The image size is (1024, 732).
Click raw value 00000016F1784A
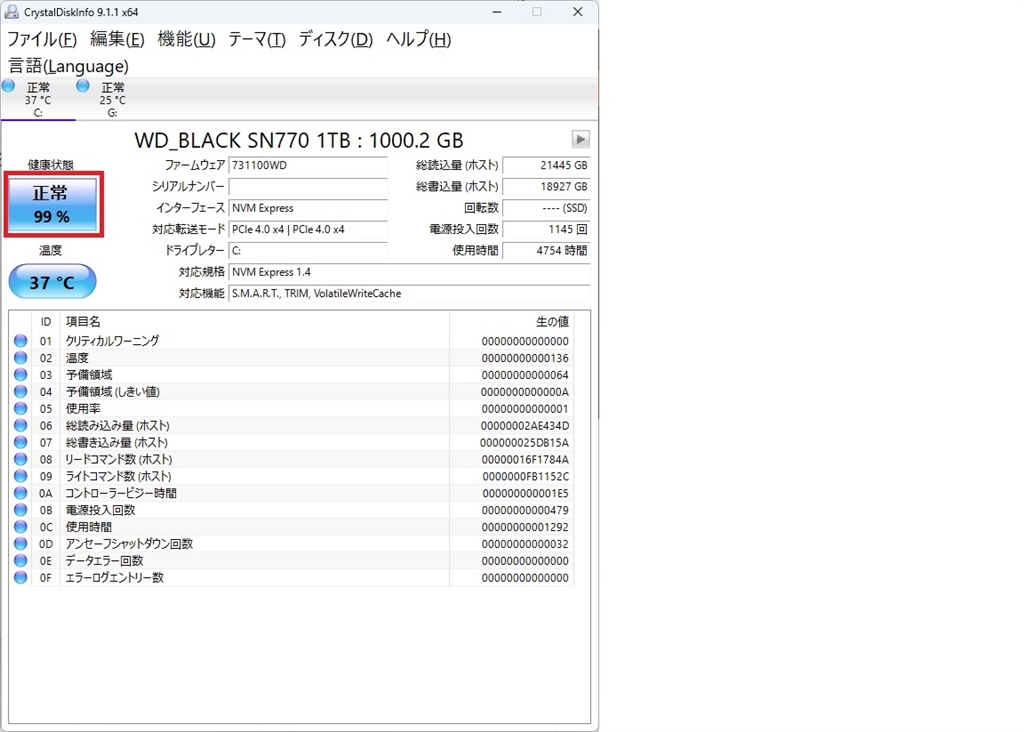(525, 460)
